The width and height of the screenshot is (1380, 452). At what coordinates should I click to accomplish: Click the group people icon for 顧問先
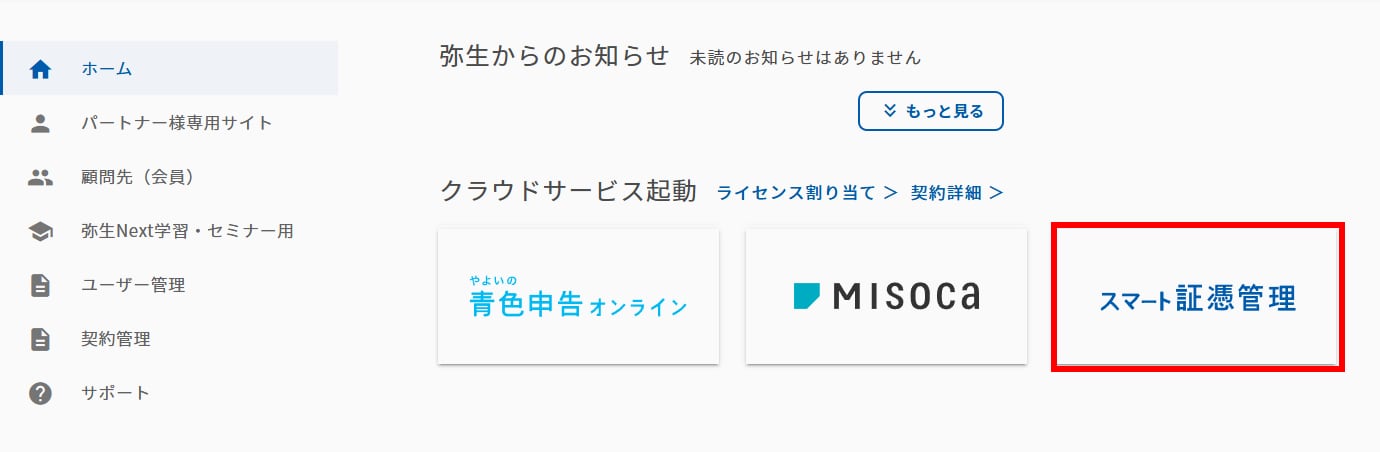click(x=41, y=177)
